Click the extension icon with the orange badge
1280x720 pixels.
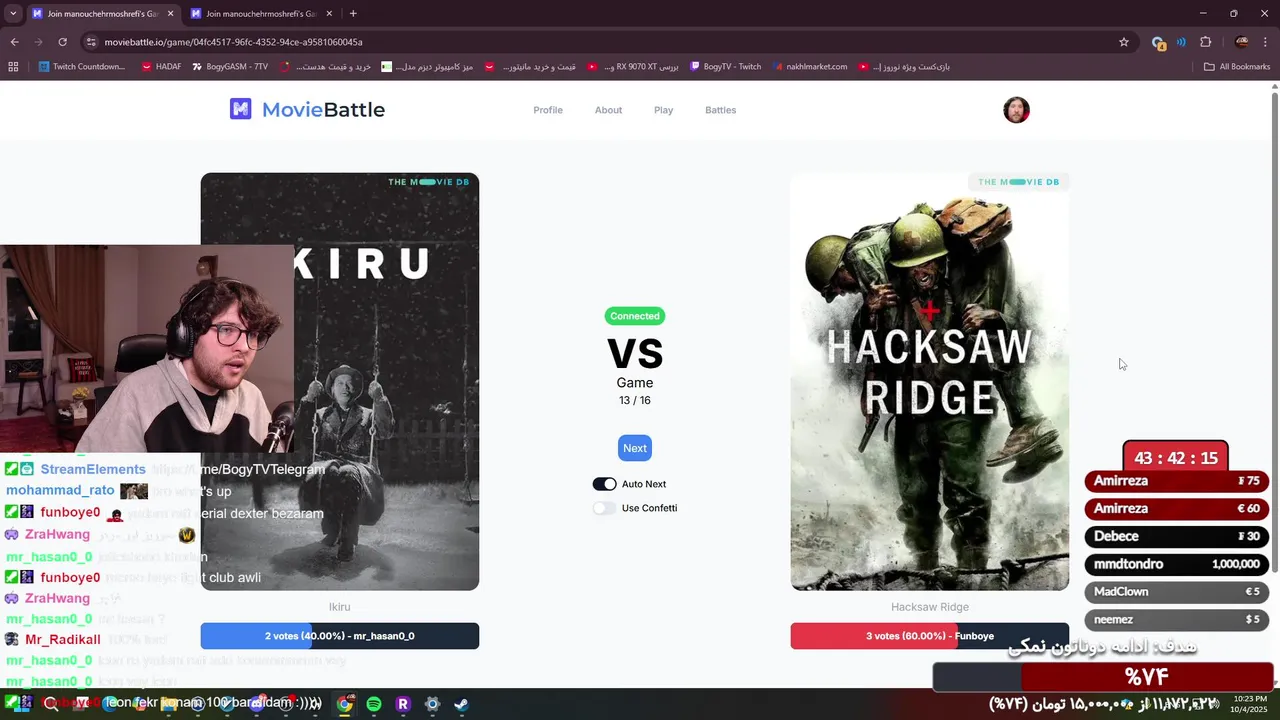[x=1158, y=42]
